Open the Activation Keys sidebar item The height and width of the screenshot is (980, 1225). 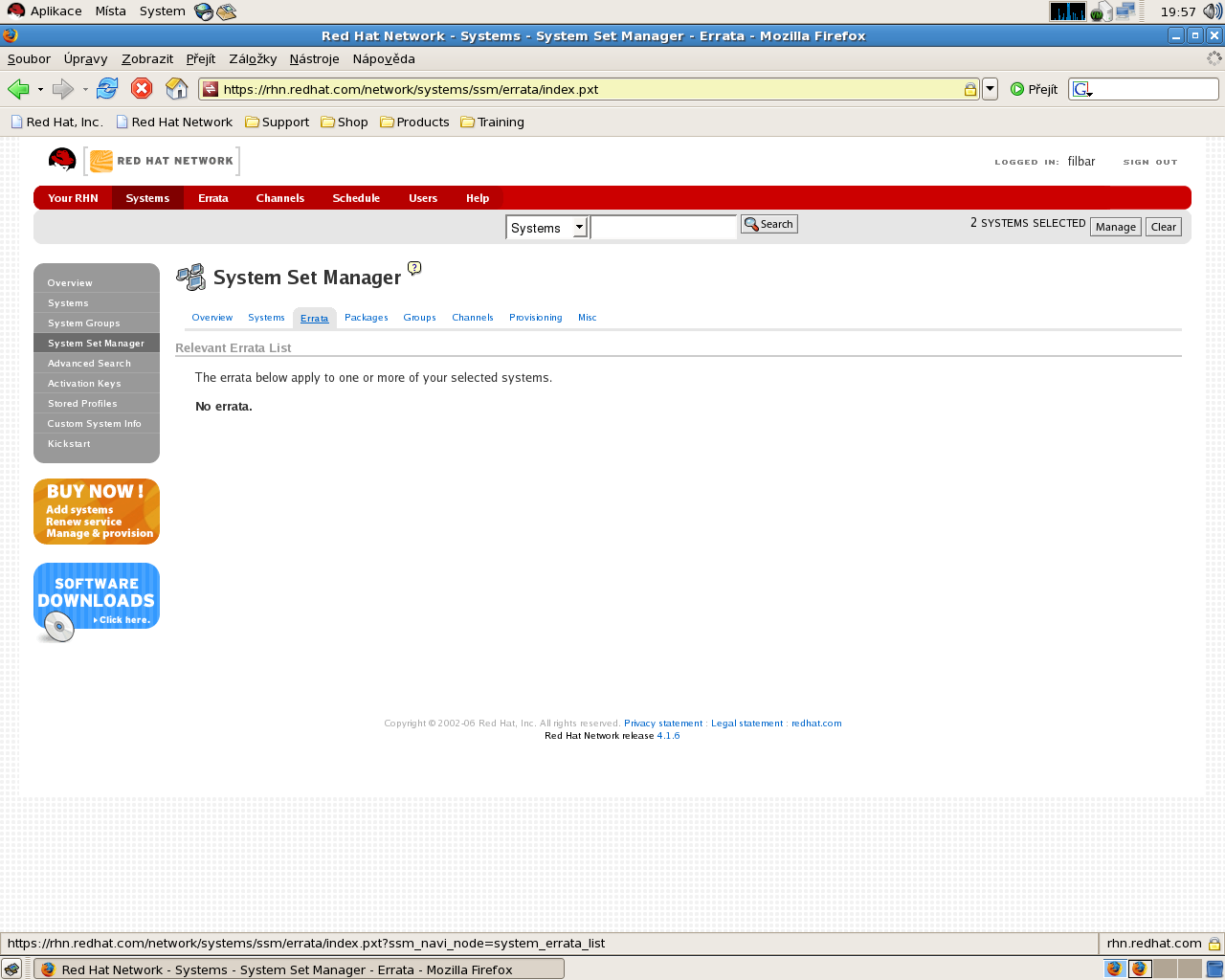[97, 384]
